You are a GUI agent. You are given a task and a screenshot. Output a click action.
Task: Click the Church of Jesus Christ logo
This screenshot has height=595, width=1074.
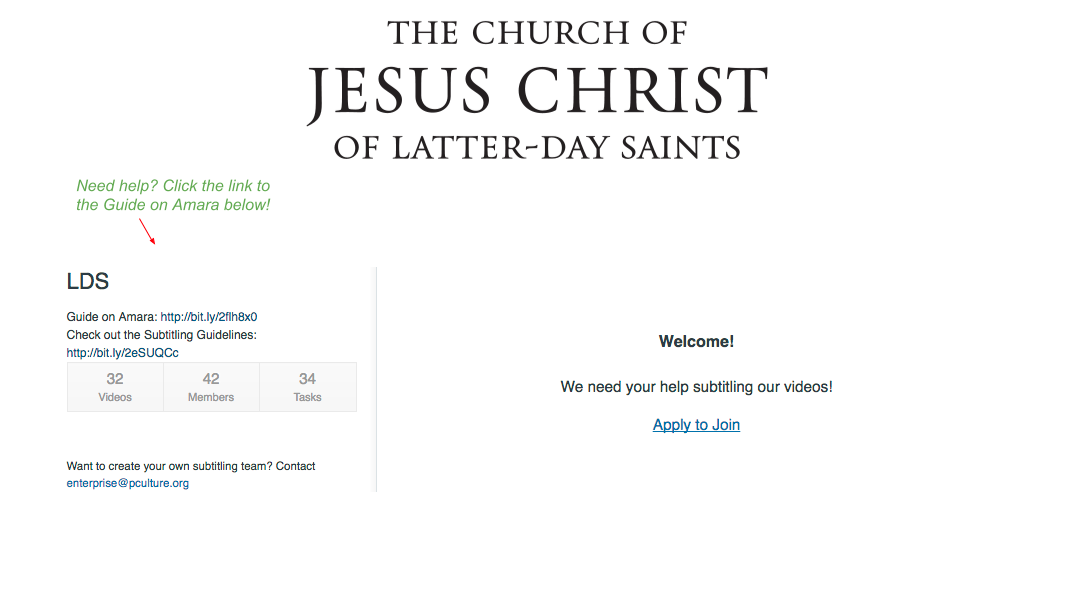tap(538, 90)
